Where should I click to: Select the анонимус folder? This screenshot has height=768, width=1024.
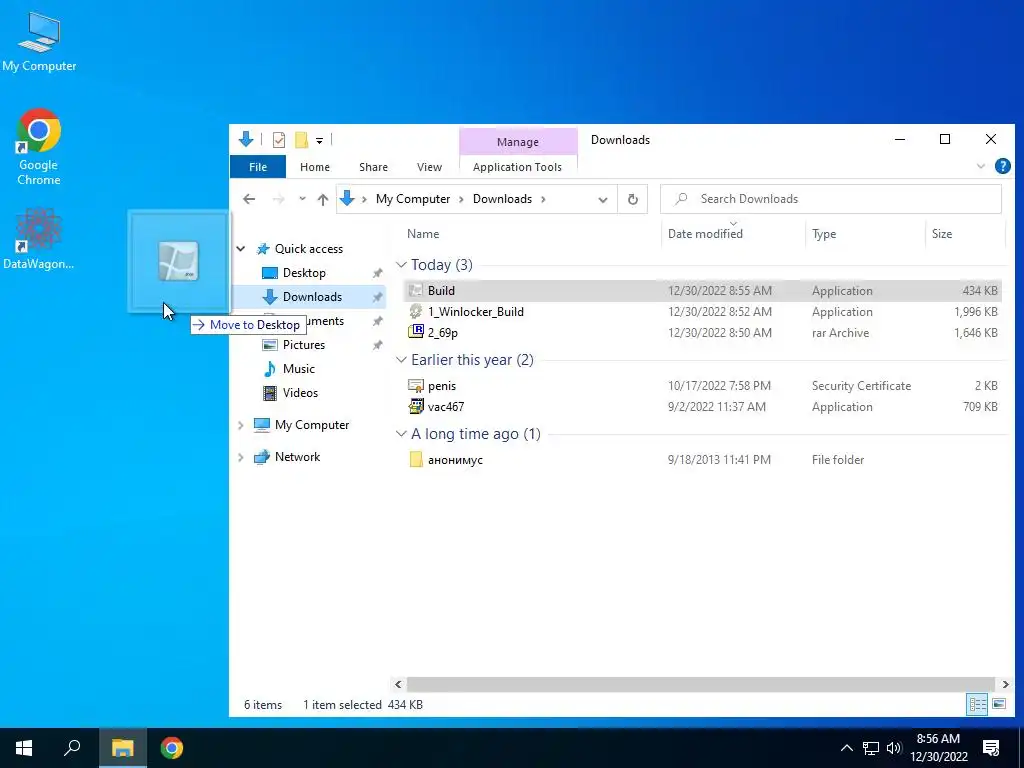click(701, 460)
